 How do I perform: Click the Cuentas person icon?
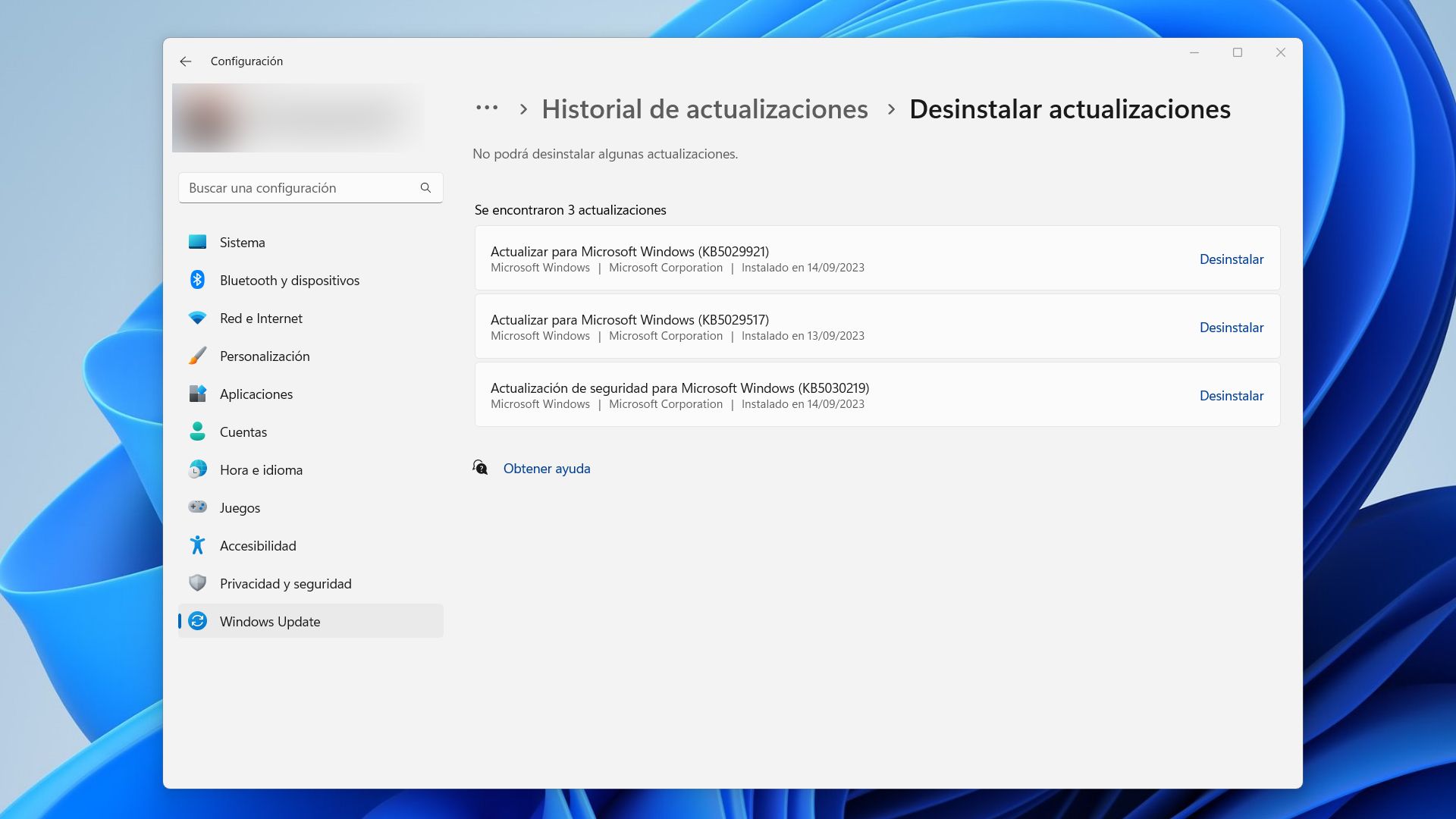[197, 431]
